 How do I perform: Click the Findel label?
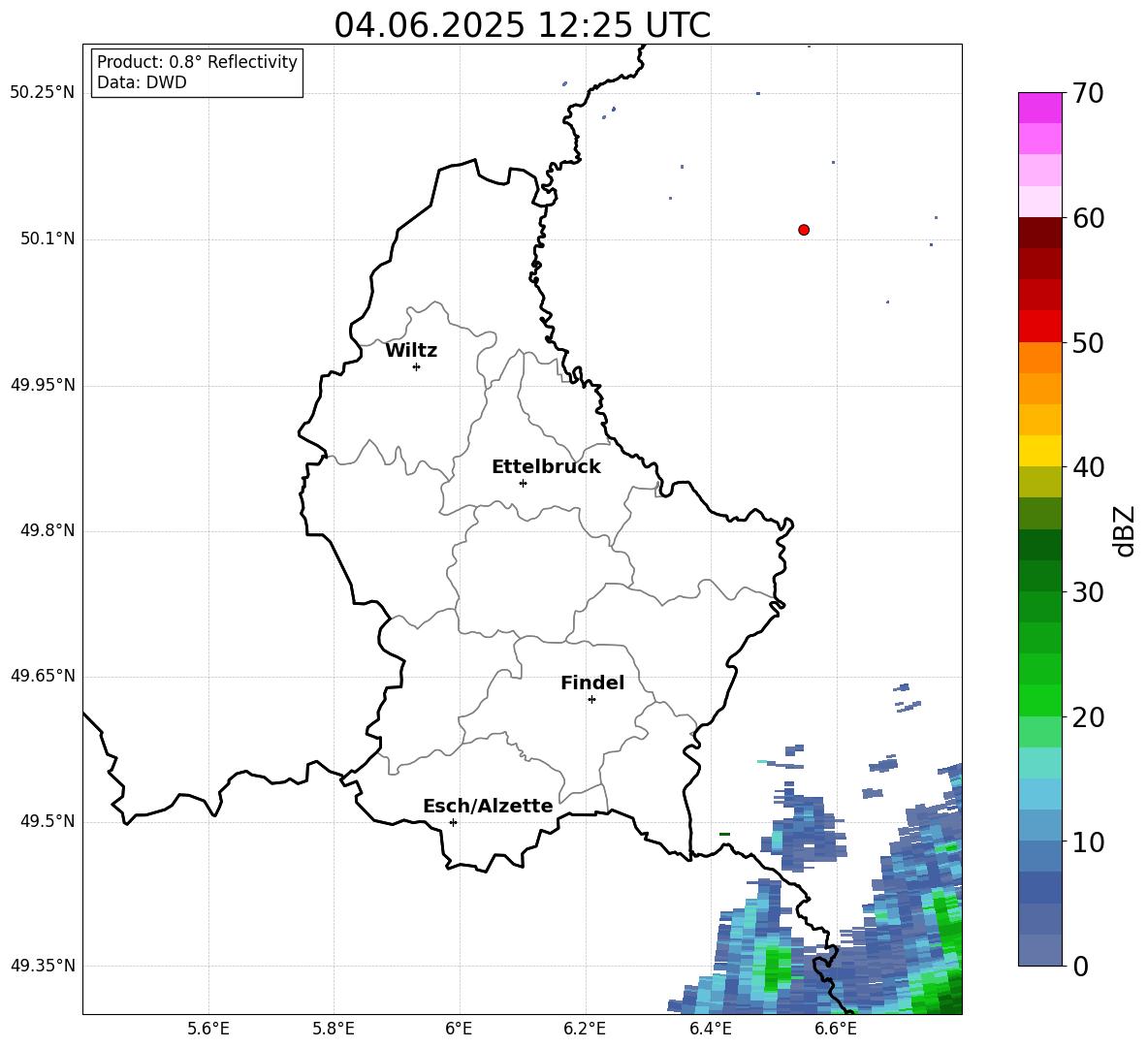coord(592,683)
